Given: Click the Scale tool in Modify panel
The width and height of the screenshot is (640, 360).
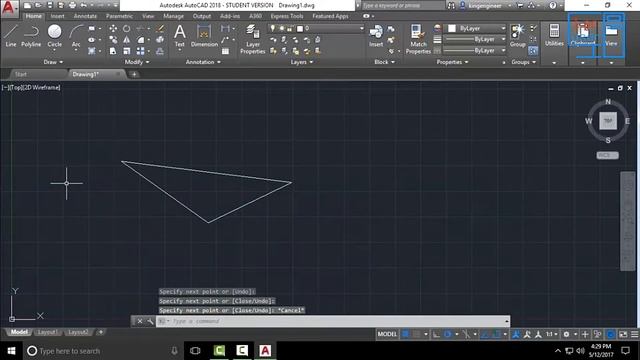Looking at the screenshot, I should tap(127, 51).
